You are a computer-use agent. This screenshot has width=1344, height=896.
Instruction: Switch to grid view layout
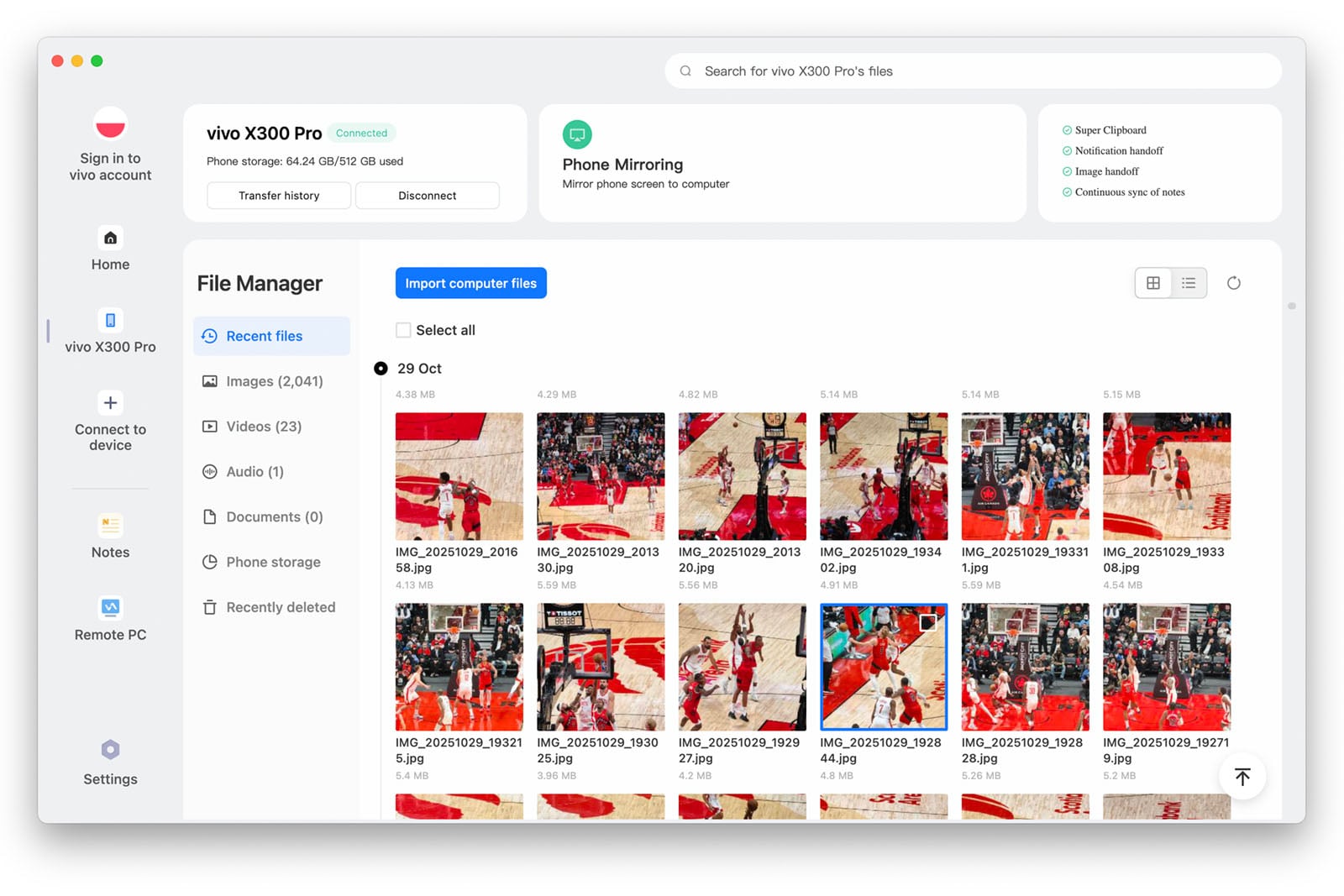click(1152, 283)
